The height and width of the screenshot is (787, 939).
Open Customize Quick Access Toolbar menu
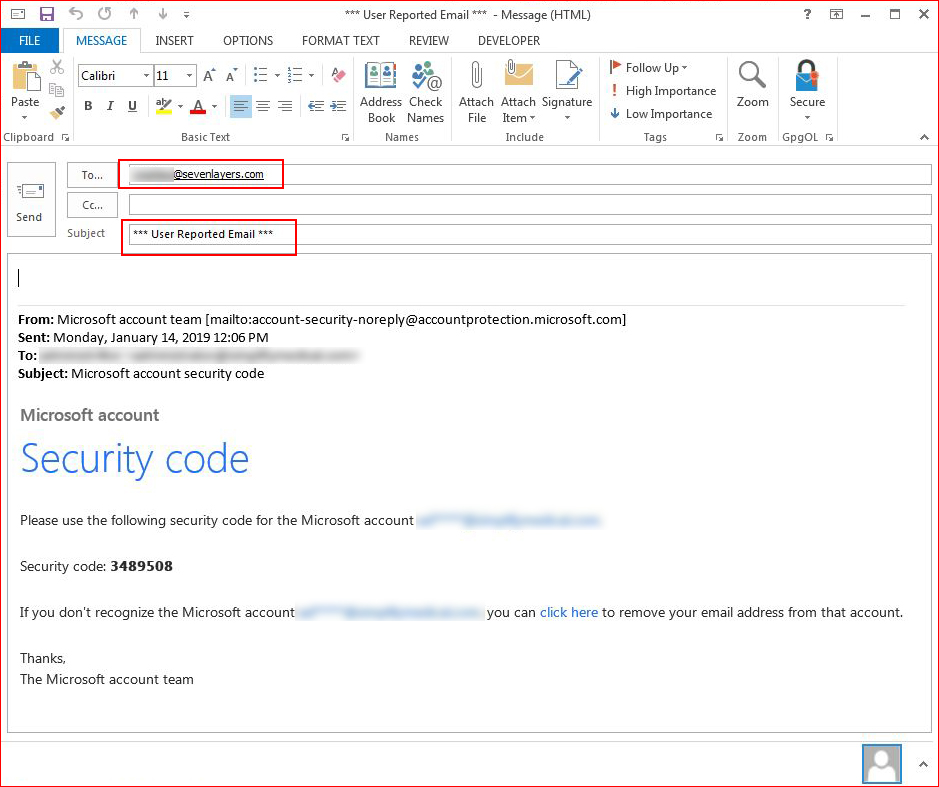(x=186, y=14)
